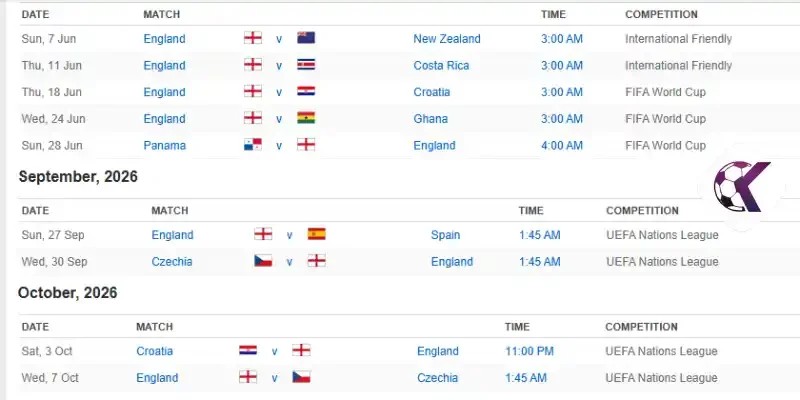Click the Panama flag icon
The height and width of the screenshot is (400, 800).
pos(253,144)
